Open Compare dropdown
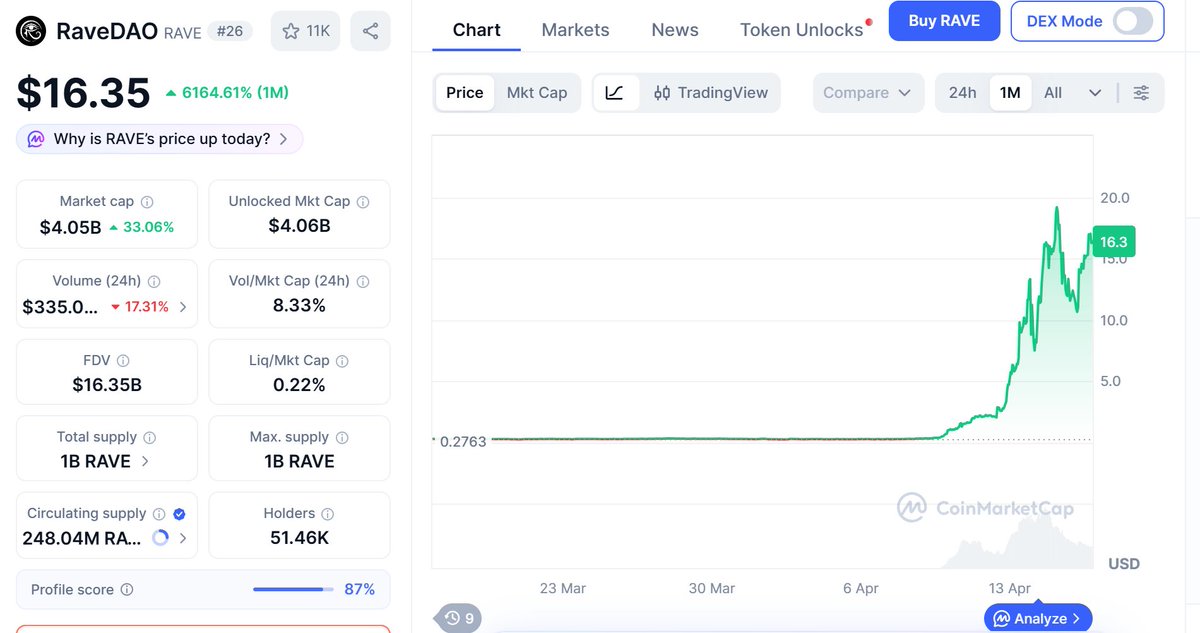Screen dimensions: 1200x633 pyautogui.click(x=868, y=93)
